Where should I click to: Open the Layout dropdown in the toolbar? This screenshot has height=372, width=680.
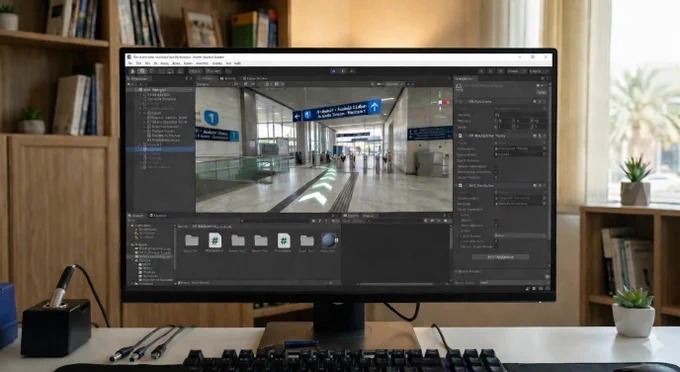tap(539, 71)
